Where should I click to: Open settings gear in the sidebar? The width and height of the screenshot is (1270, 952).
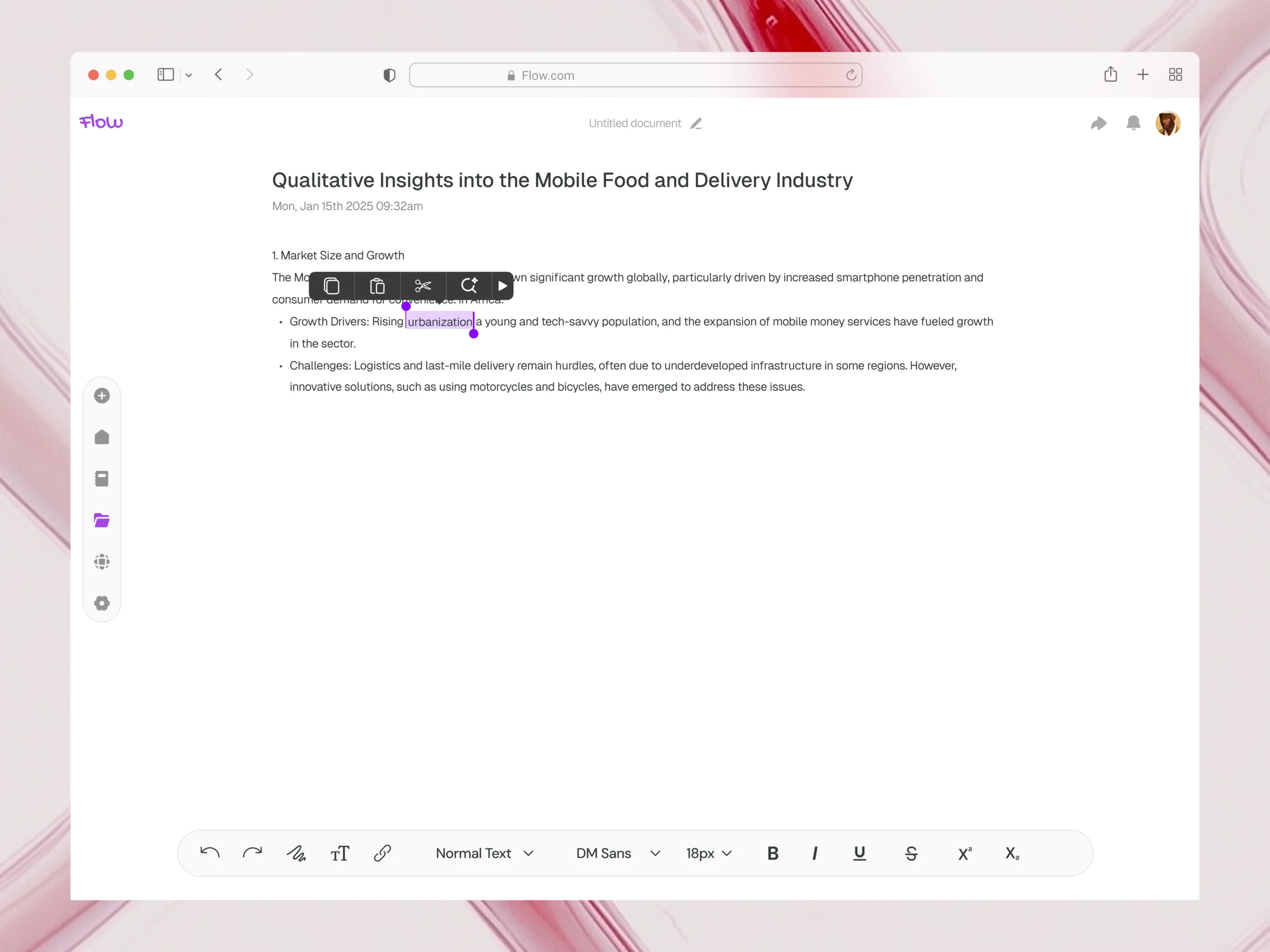(102, 603)
